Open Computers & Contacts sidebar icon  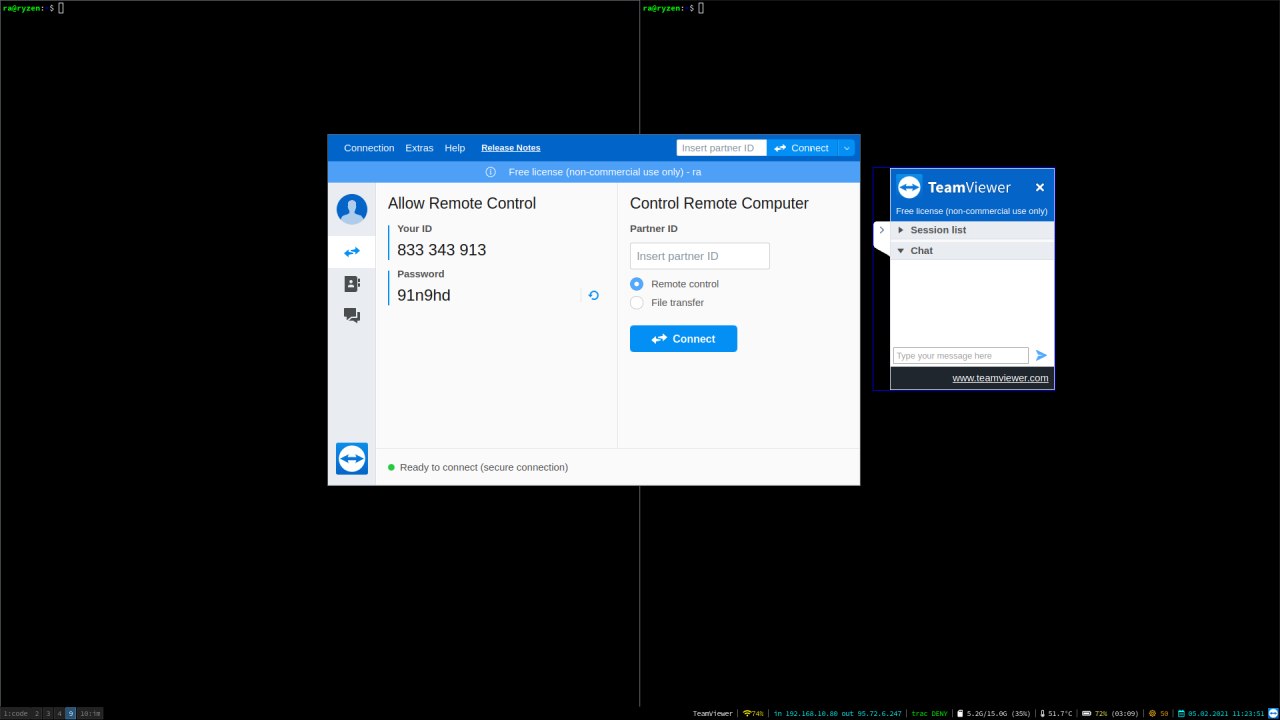pyautogui.click(x=352, y=284)
